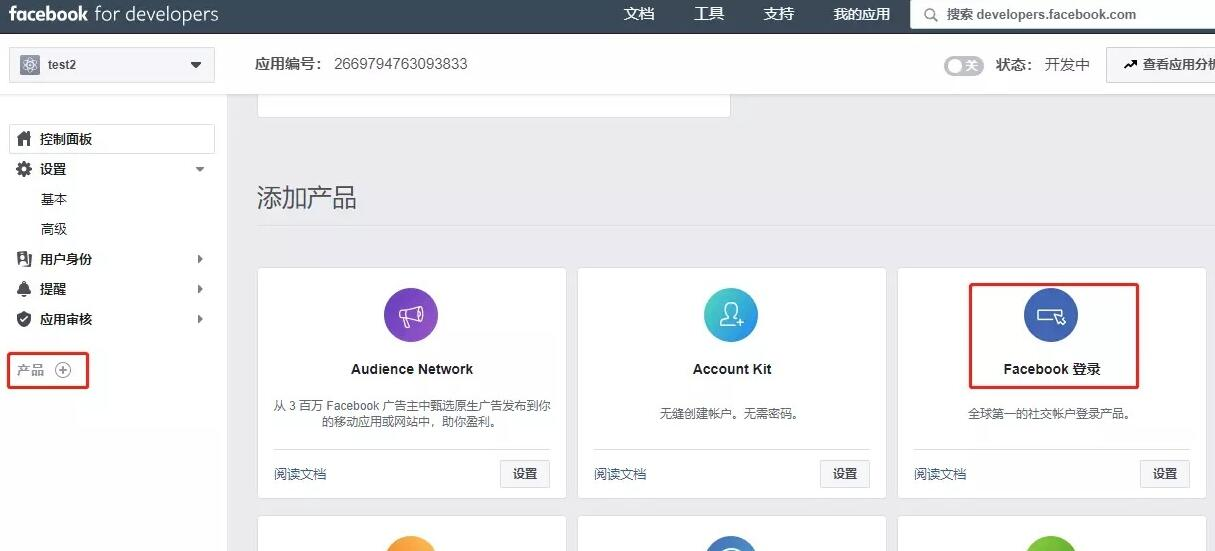Expand the 用户身份 submenu arrow
The width and height of the screenshot is (1215, 551).
[x=200, y=259]
